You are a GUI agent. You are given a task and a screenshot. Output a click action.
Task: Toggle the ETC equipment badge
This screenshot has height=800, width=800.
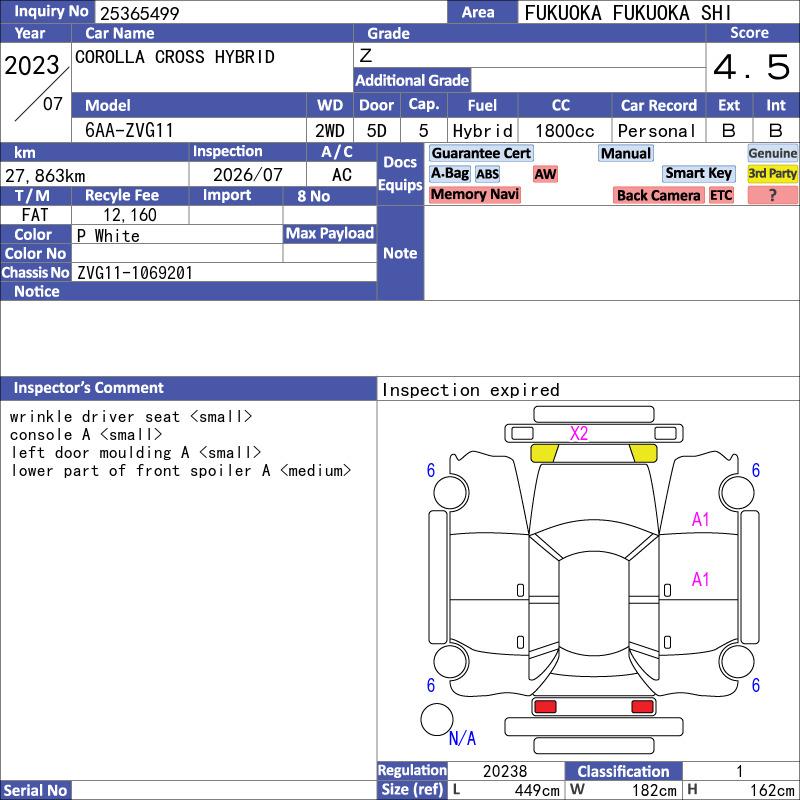click(x=721, y=195)
